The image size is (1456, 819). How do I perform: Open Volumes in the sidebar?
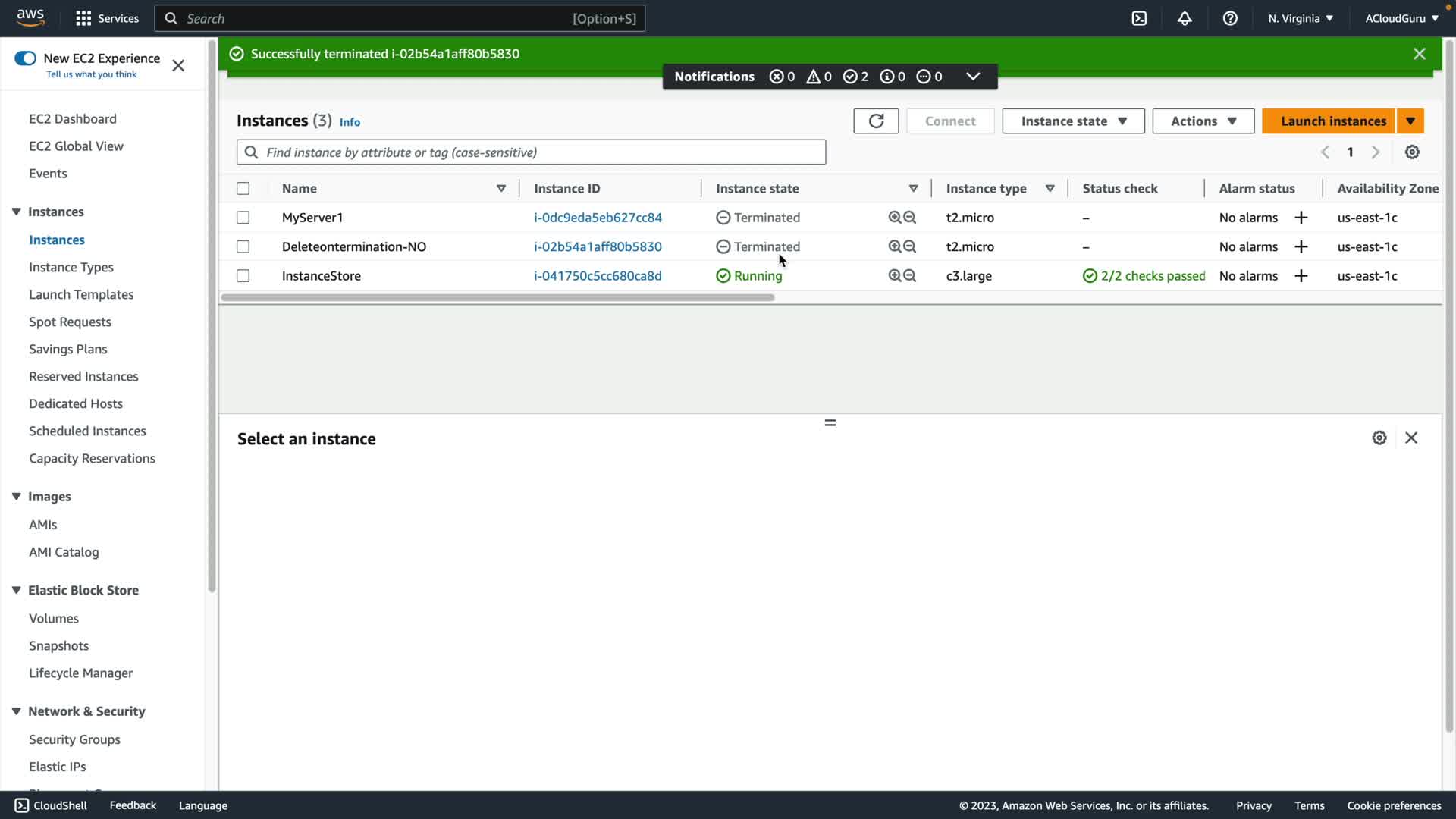click(54, 619)
